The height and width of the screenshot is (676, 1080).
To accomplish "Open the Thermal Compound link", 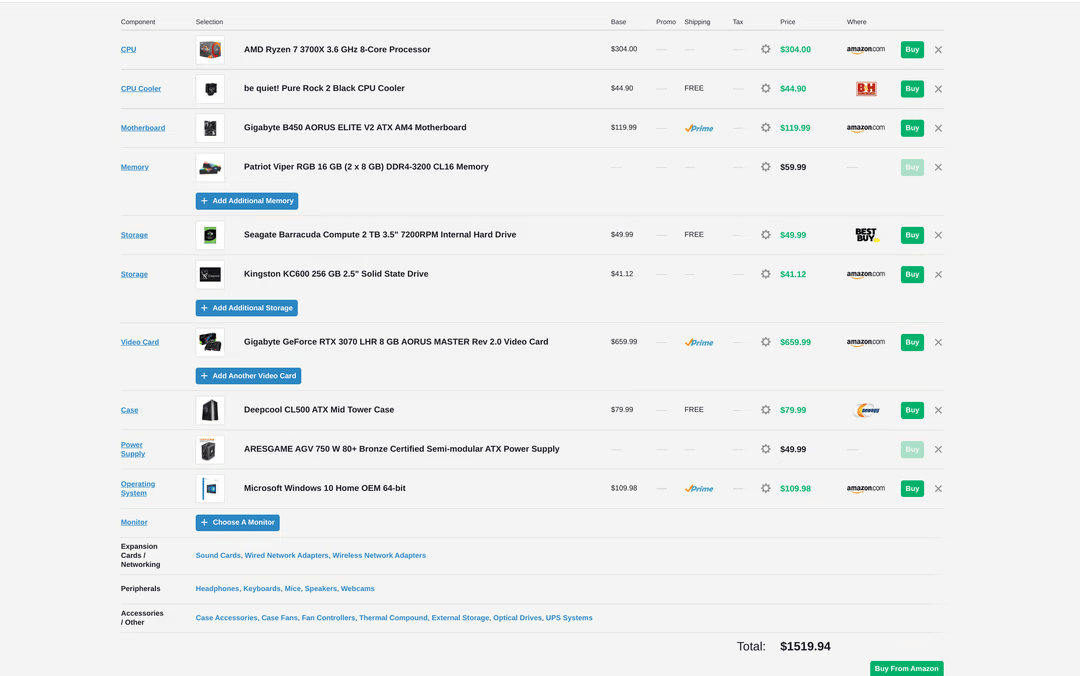I will pyautogui.click(x=393, y=618).
